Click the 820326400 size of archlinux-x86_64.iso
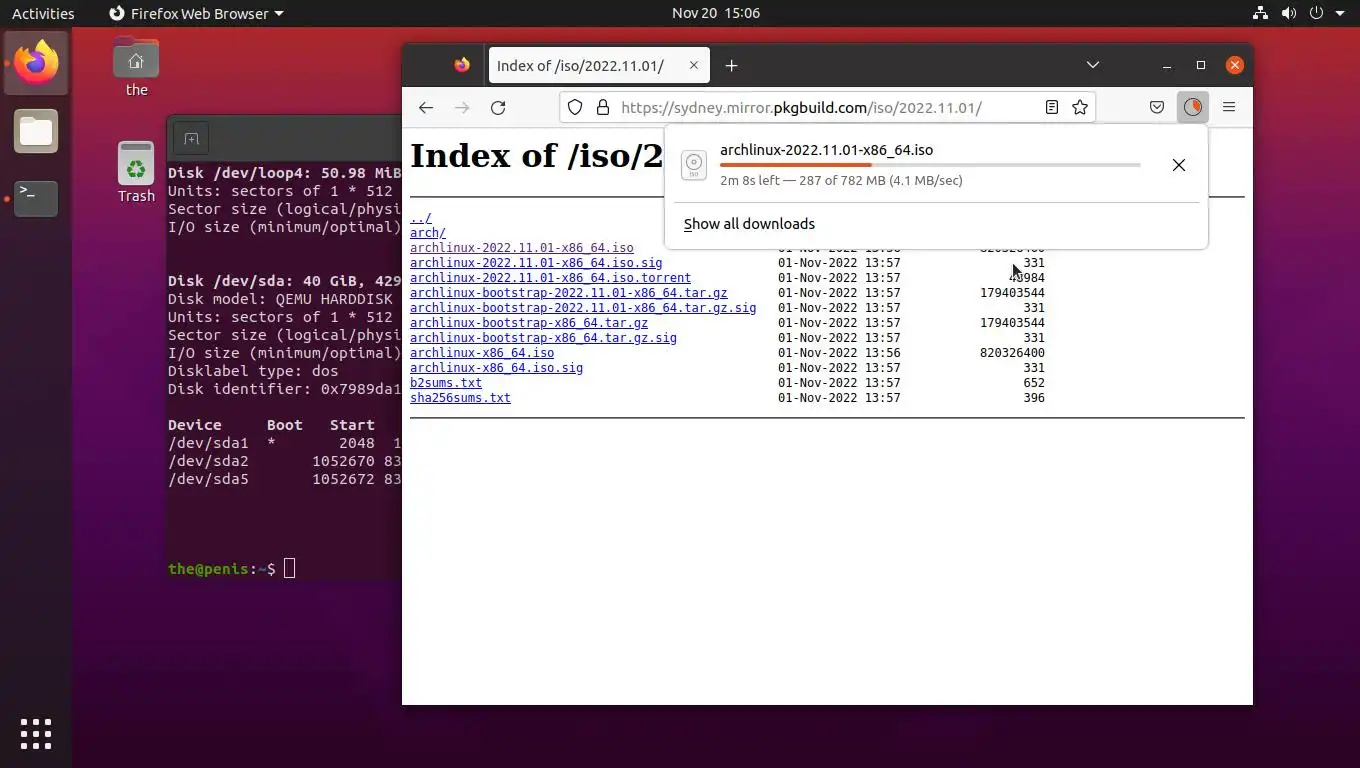Screen dimensions: 1360x768 [x=1012, y=352]
